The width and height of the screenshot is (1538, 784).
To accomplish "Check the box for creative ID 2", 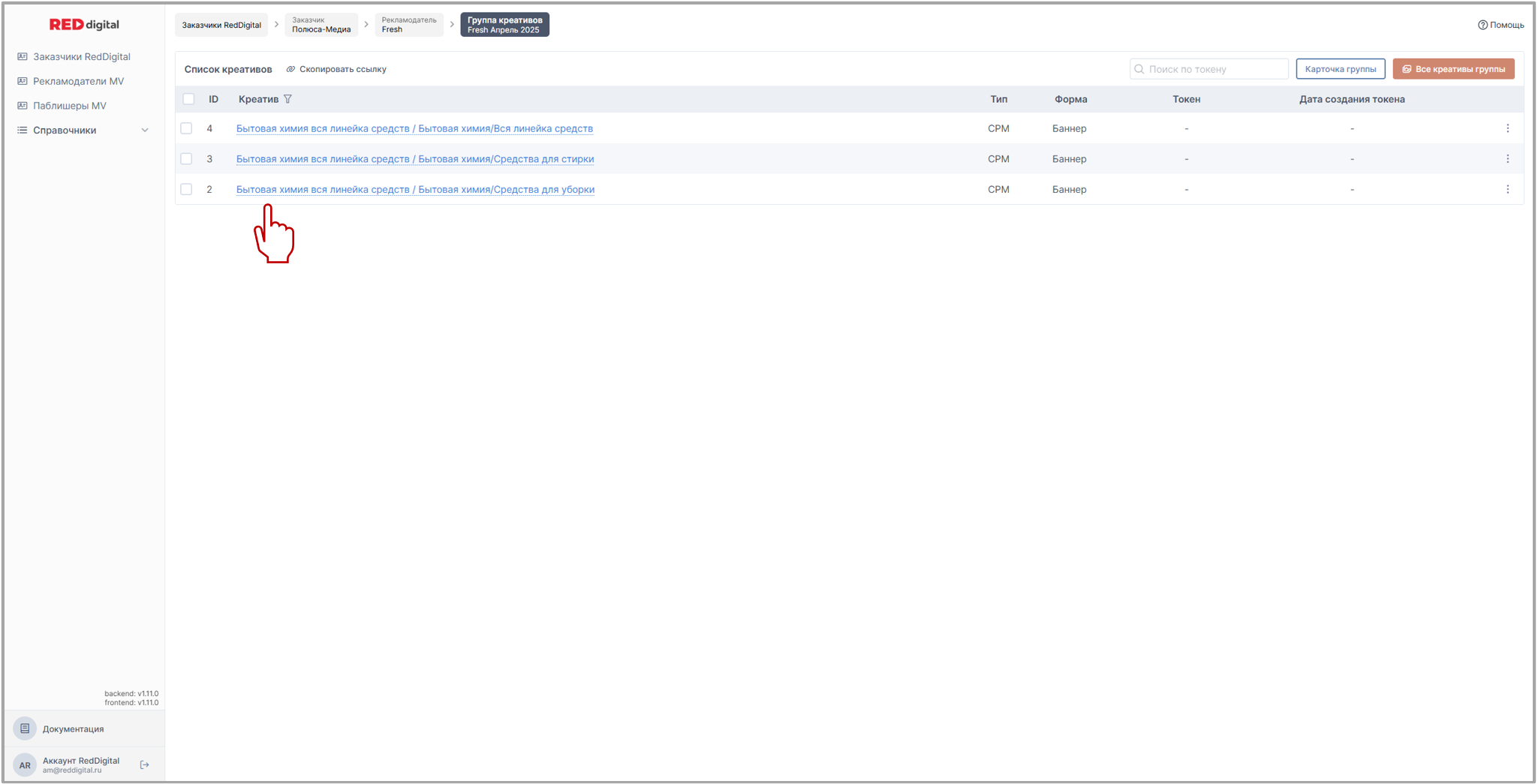I will 187,190.
